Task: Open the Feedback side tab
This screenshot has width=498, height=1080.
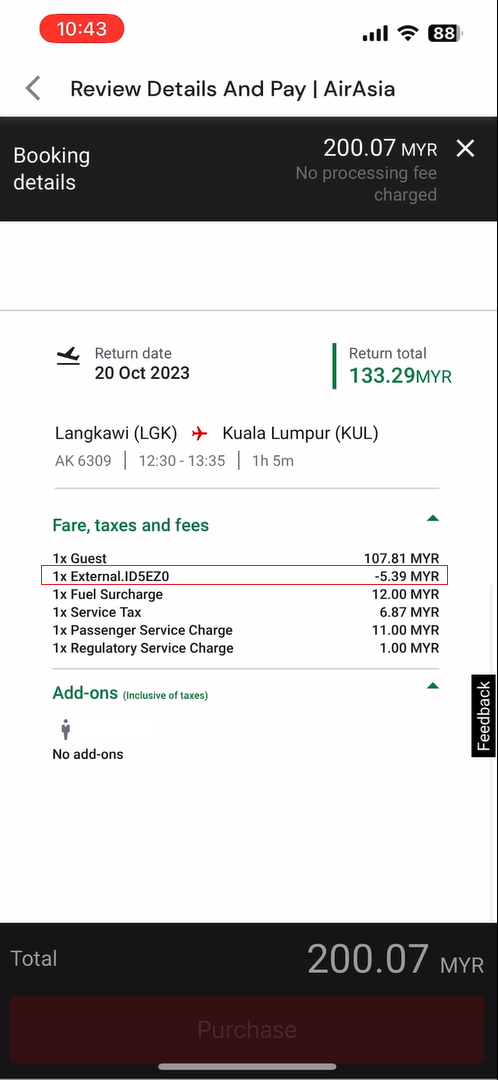Action: tap(484, 716)
